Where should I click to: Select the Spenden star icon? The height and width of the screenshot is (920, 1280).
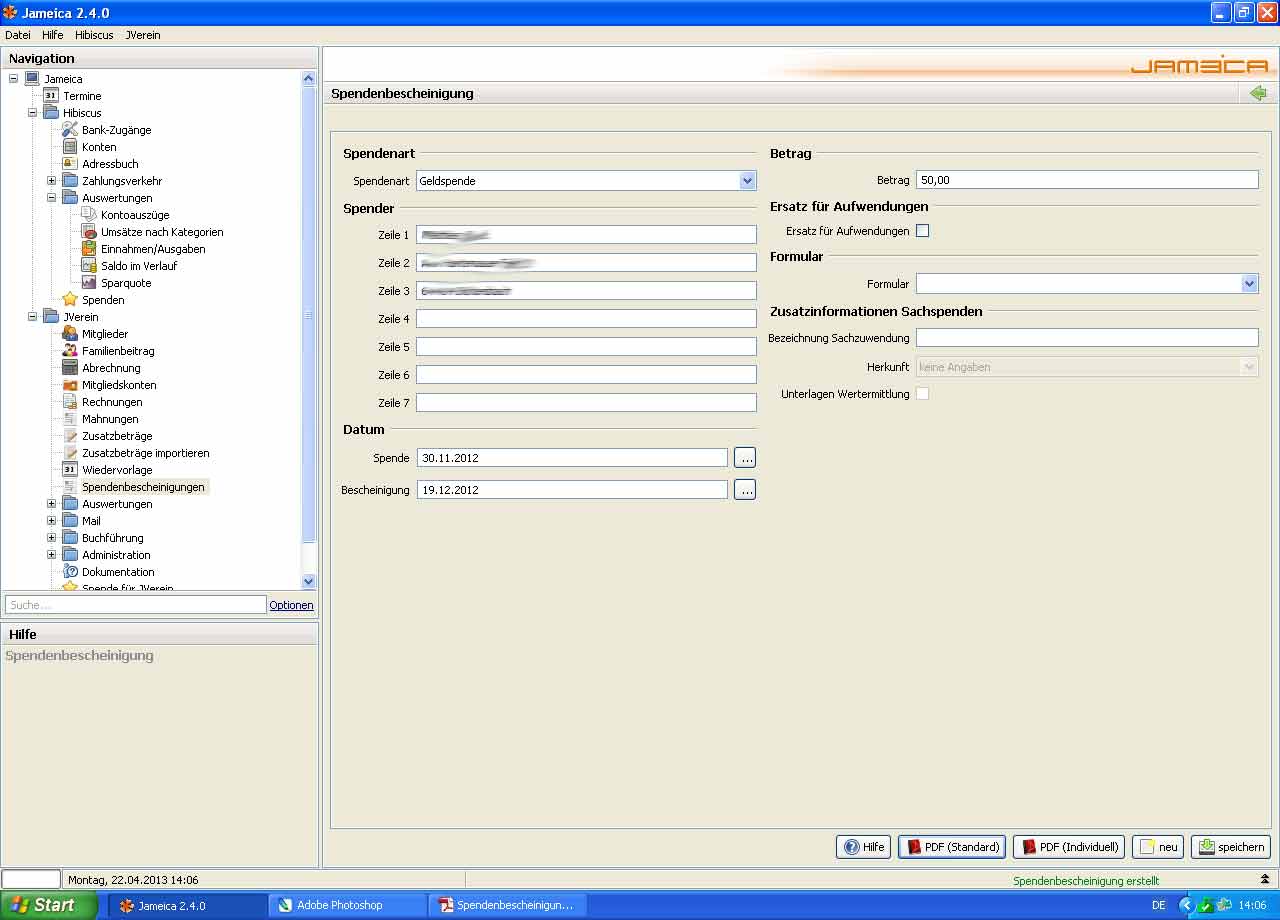(70, 300)
